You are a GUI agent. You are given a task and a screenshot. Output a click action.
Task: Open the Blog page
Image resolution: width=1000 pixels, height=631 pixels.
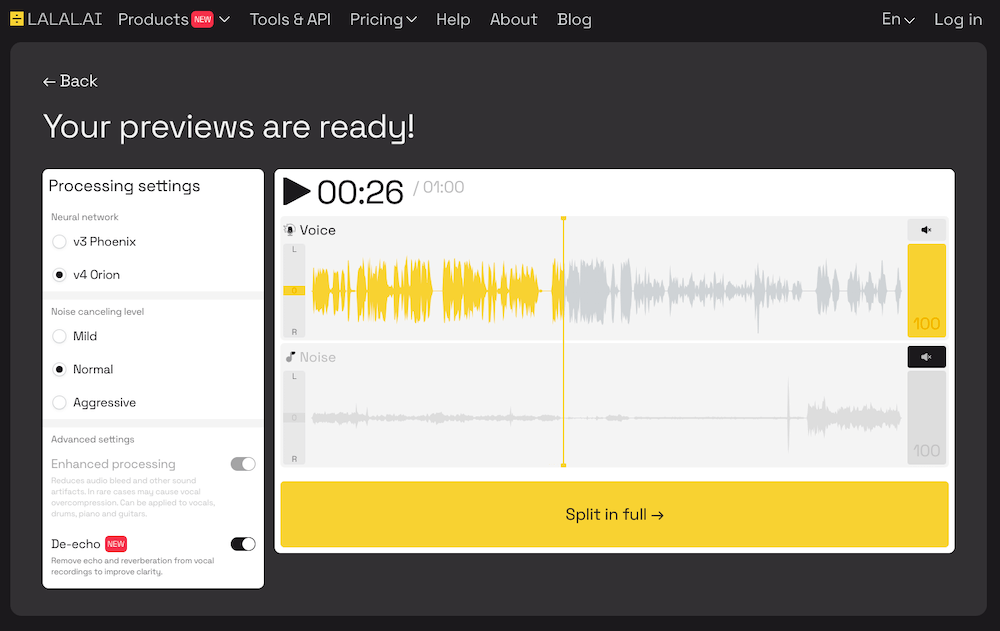(574, 19)
